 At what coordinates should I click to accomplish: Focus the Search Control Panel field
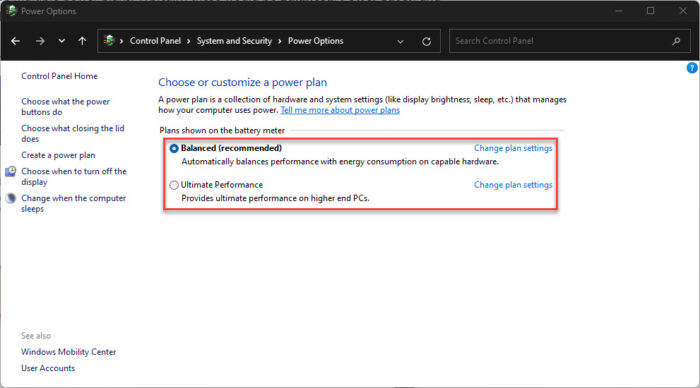(561, 41)
